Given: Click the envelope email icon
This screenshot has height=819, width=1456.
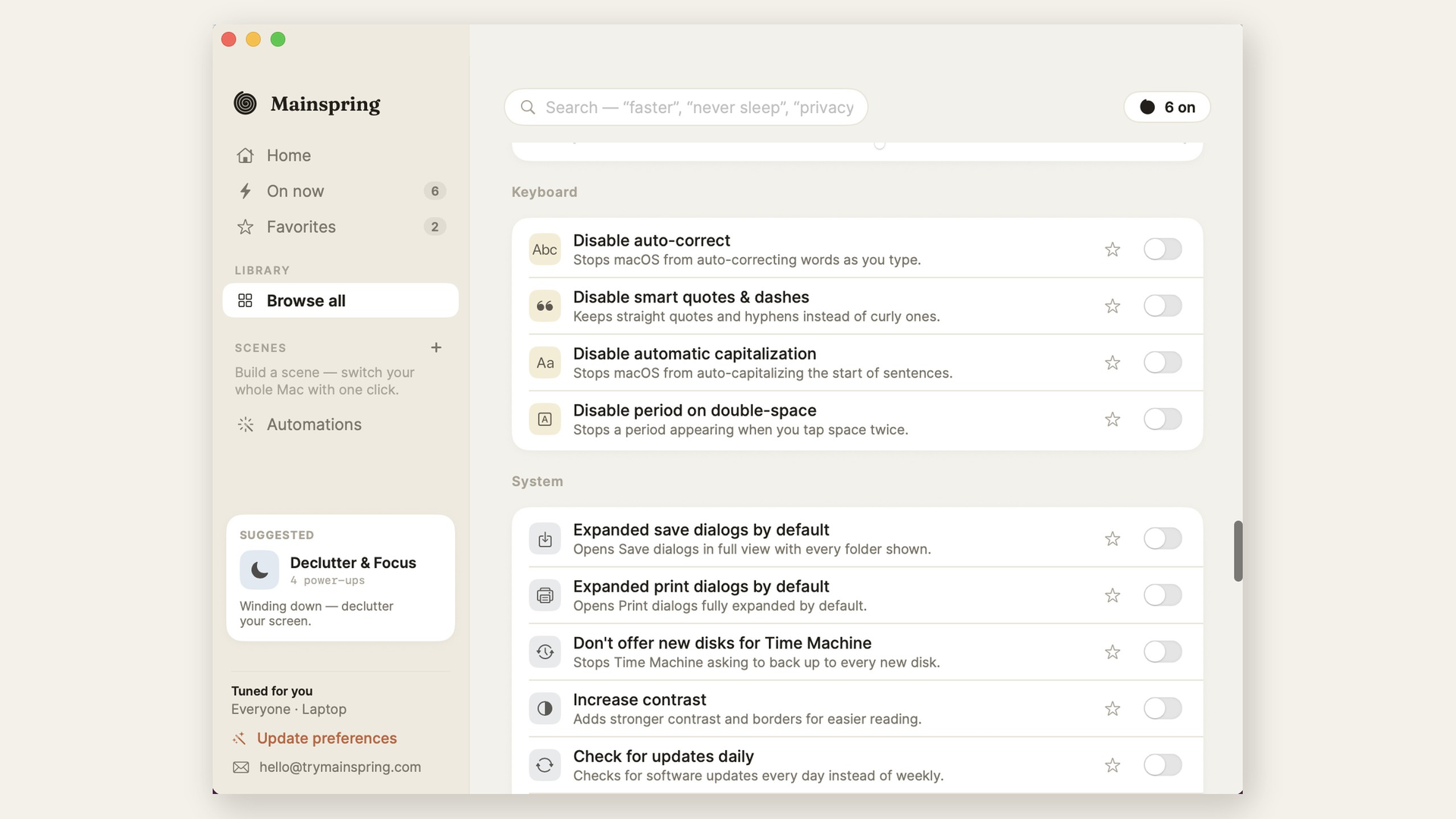Looking at the screenshot, I should pyautogui.click(x=241, y=767).
